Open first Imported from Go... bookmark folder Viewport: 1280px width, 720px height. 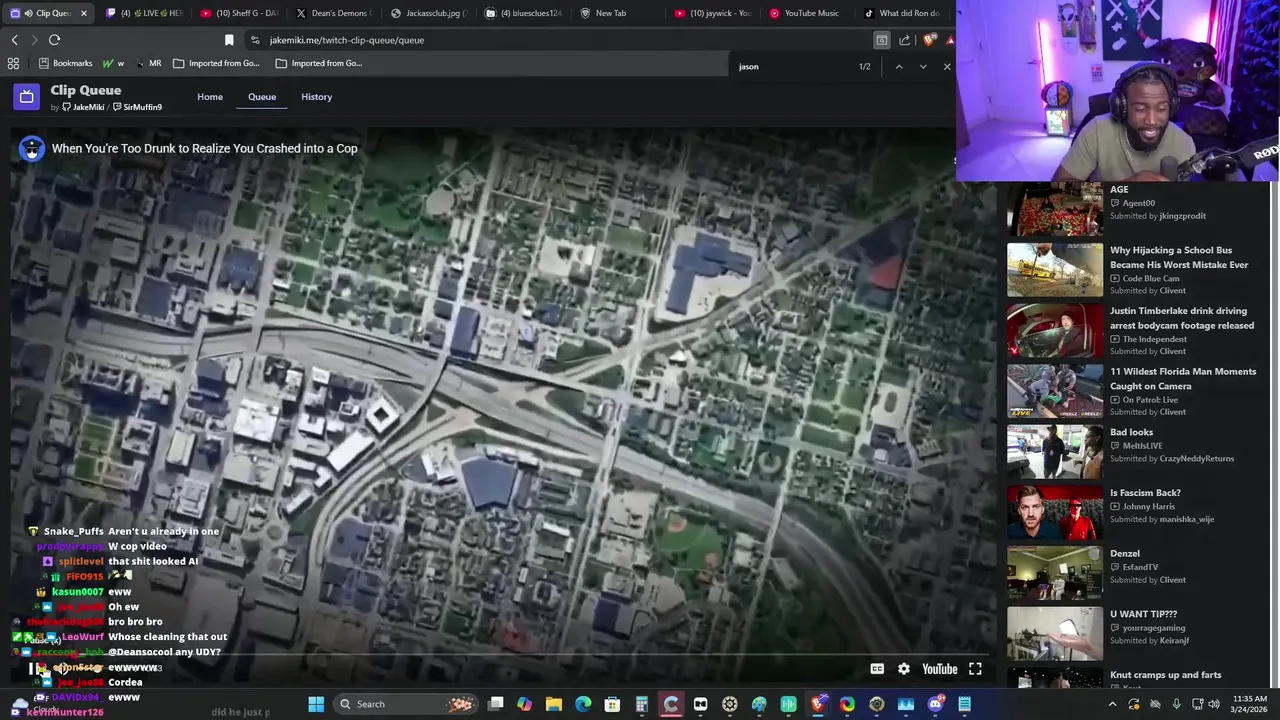[x=216, y=63]
